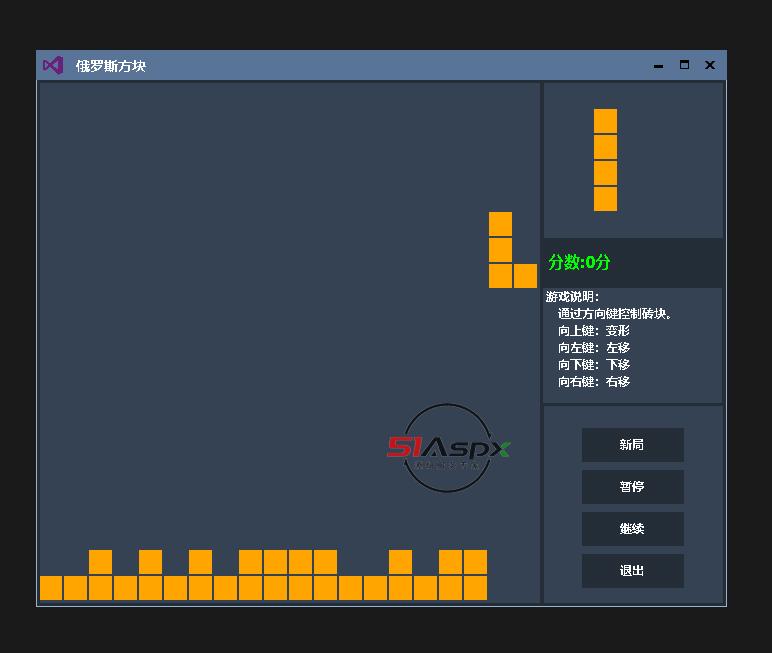Select the 向下键: 下移 instruction line
Screen dimensions: 772x653
[x=594, y=365]
